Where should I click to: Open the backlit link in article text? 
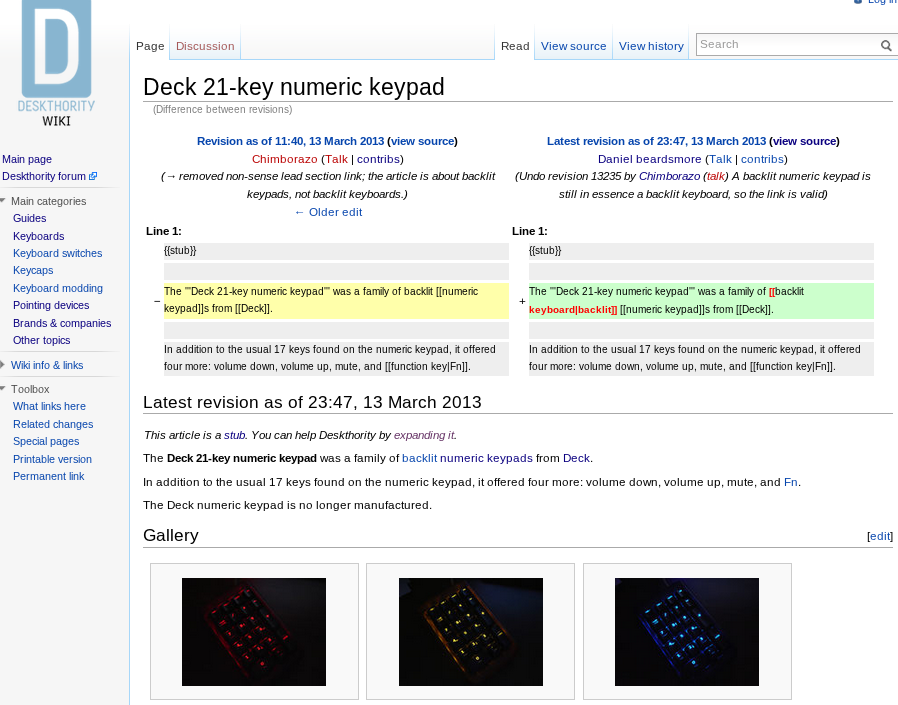(x=419, y=458)
